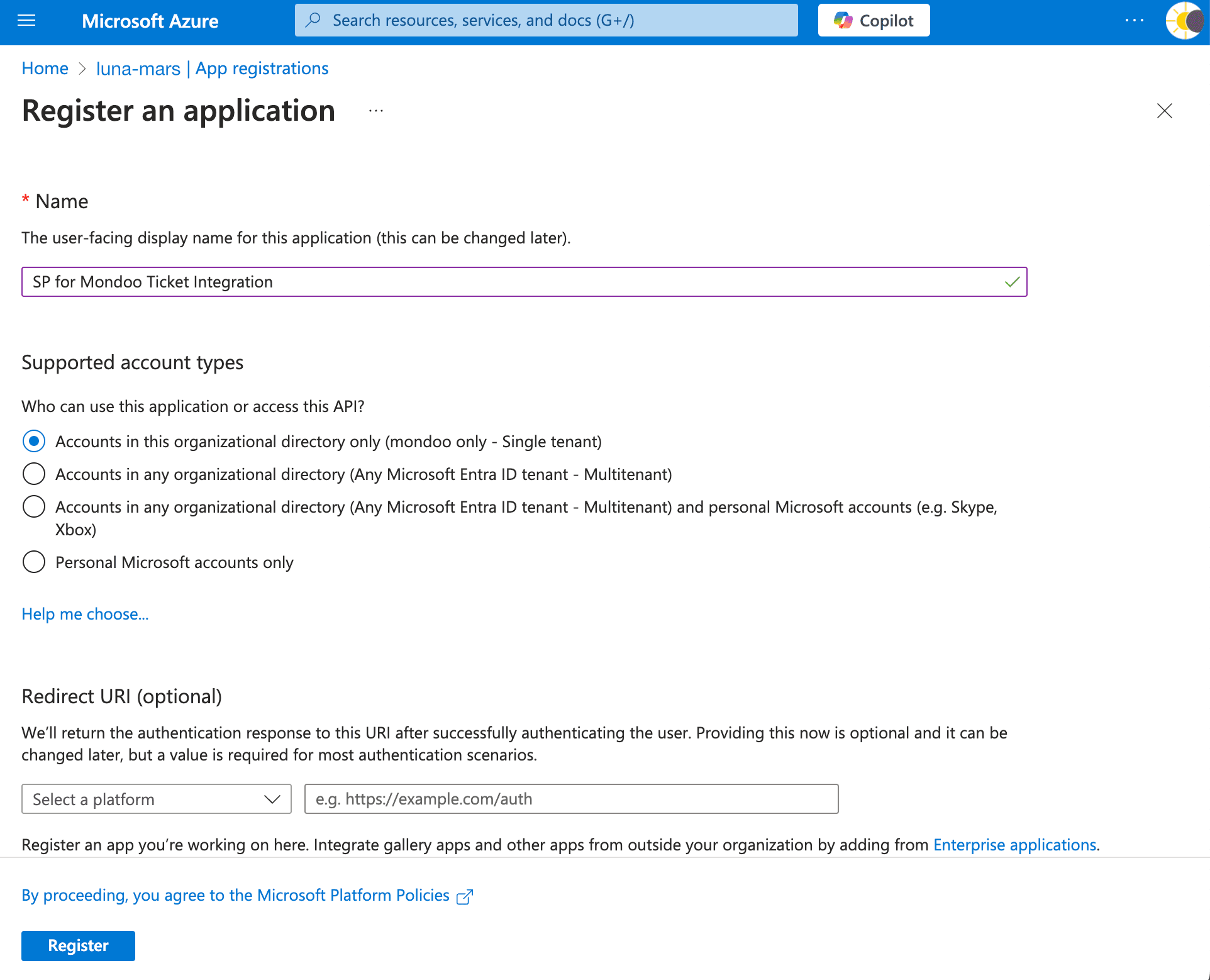This screenshot has width=1210, height=980.
Task: Open Copilot
Action: (873, 19)
